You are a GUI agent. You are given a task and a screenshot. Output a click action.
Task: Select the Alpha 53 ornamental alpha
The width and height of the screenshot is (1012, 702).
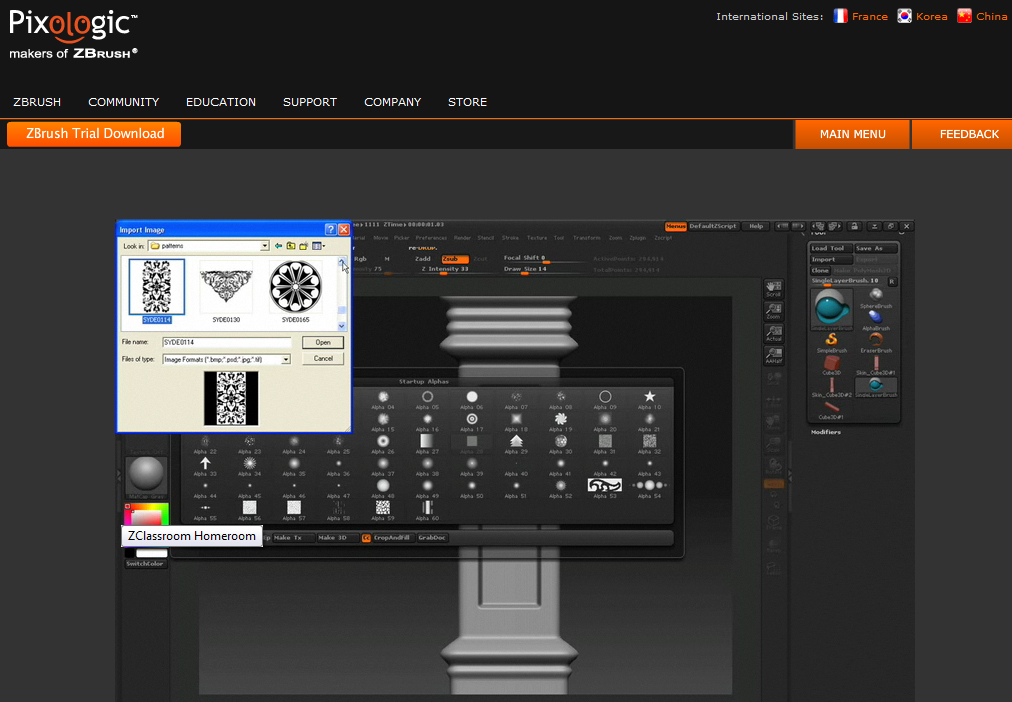pos(605,487)
